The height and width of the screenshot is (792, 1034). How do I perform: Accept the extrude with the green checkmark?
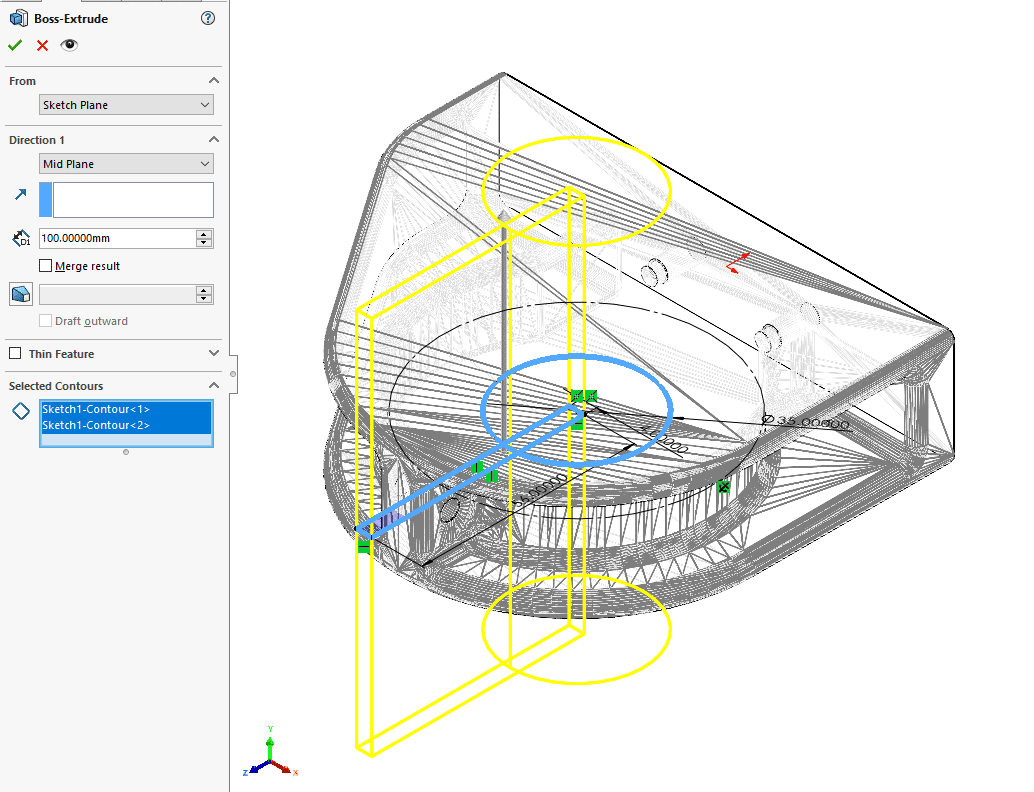15,45
